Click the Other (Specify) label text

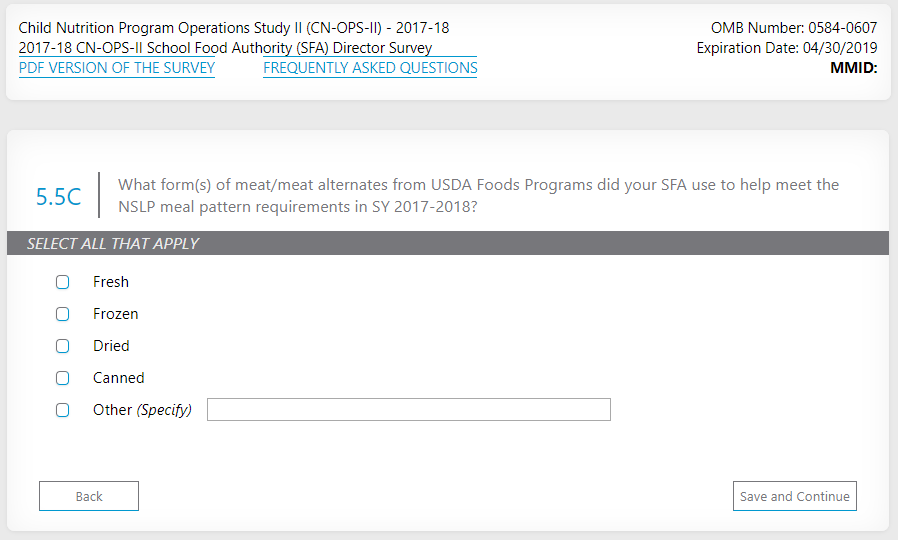[142, 410]
